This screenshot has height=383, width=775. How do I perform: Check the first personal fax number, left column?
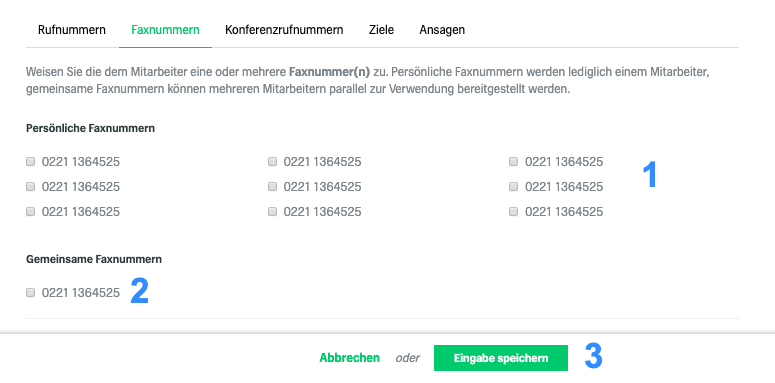(x=31, y=162)
